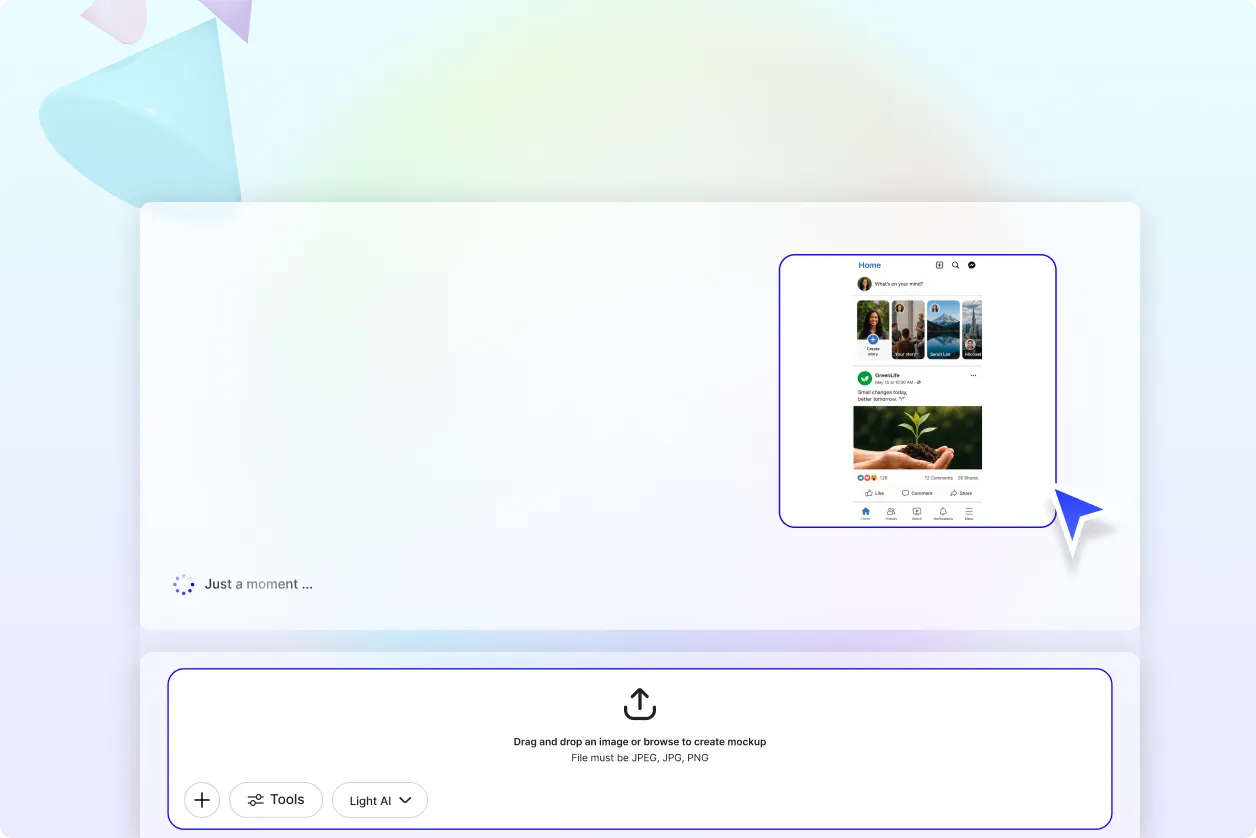Select the Friends tab in bottom nav
The image size is (1256, 838).
pos(891,513)
